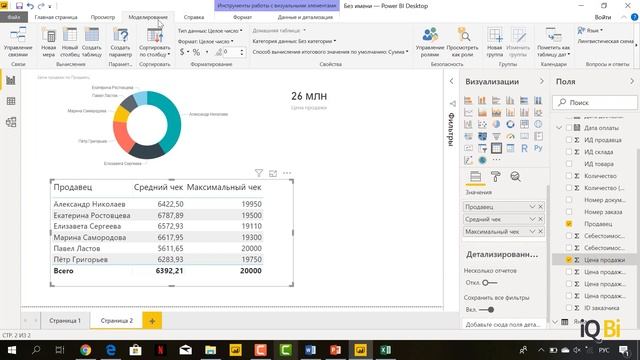Undo the last action
The width and height of the screenshot is (640, 360).
pyautogui.click(x=30, y=6)
